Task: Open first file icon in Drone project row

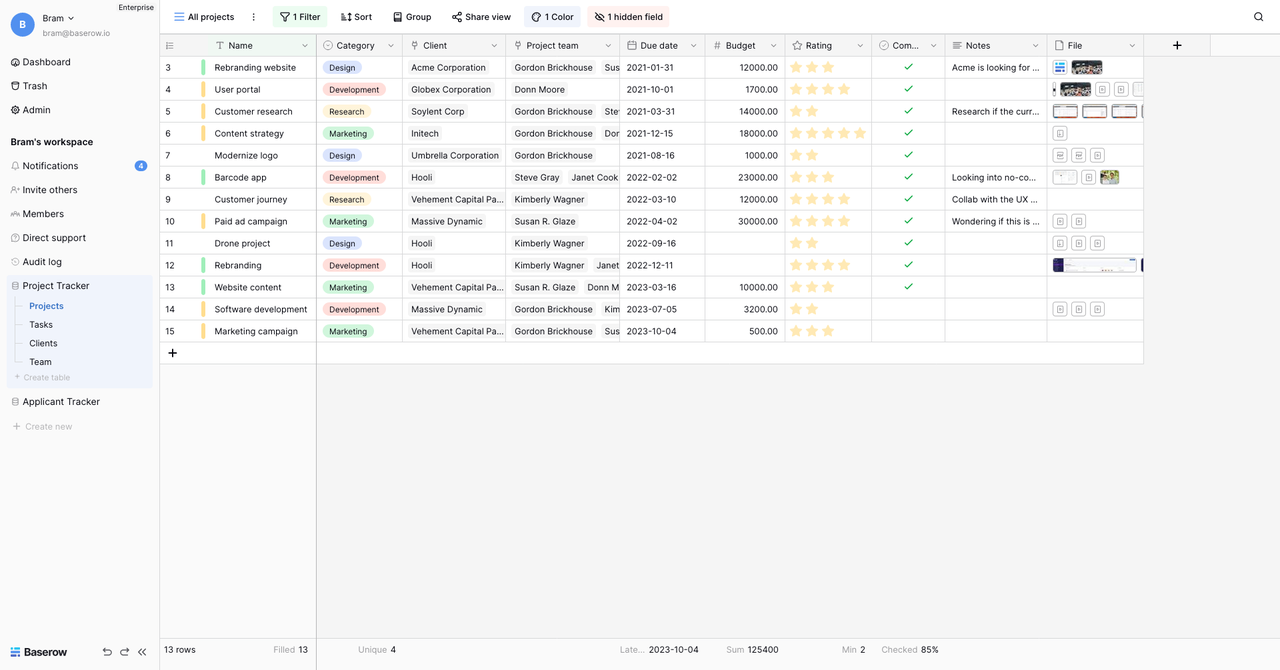Action: pyautogui.click(x=1060, y=243)
